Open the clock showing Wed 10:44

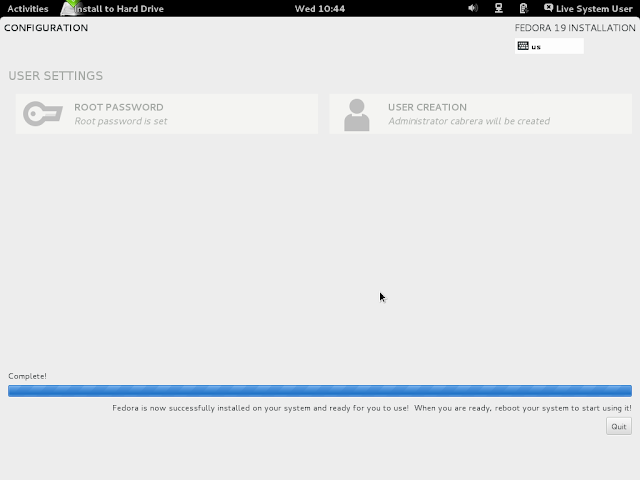tap(320, 9)
